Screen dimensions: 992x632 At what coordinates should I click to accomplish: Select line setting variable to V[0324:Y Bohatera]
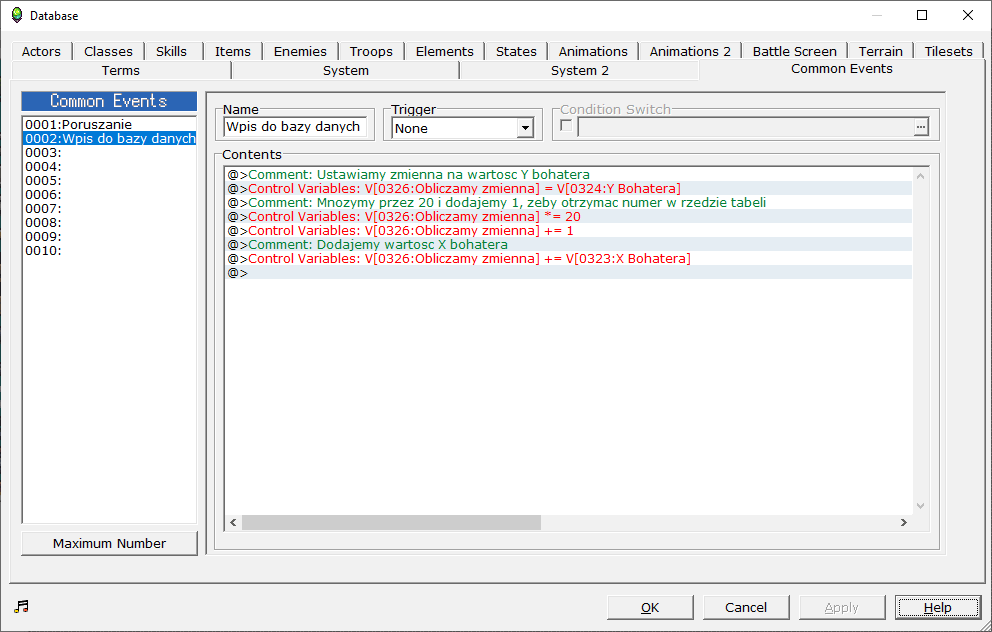(x=569, y=189)
